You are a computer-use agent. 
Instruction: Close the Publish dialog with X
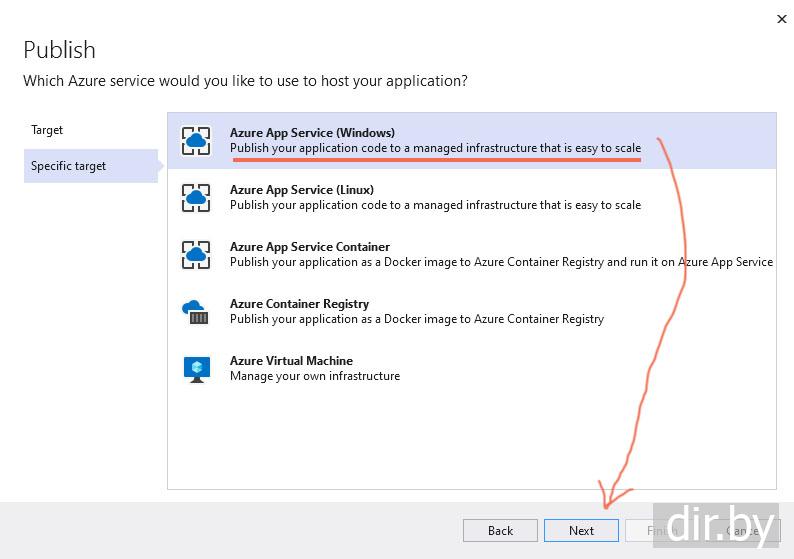coord(782,19)
